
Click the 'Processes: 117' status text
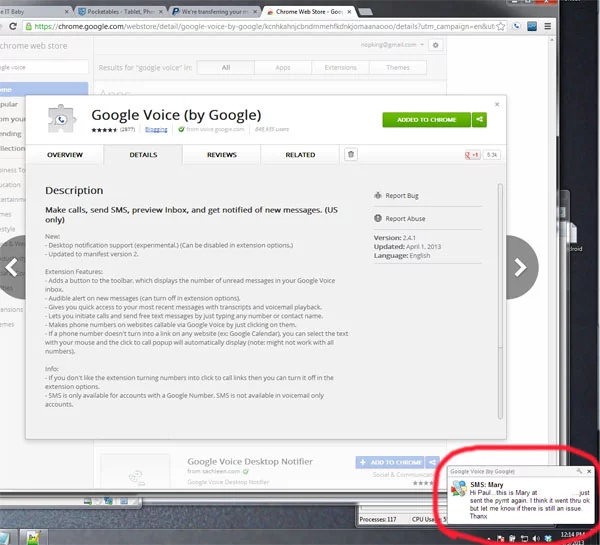coord(377,519)
